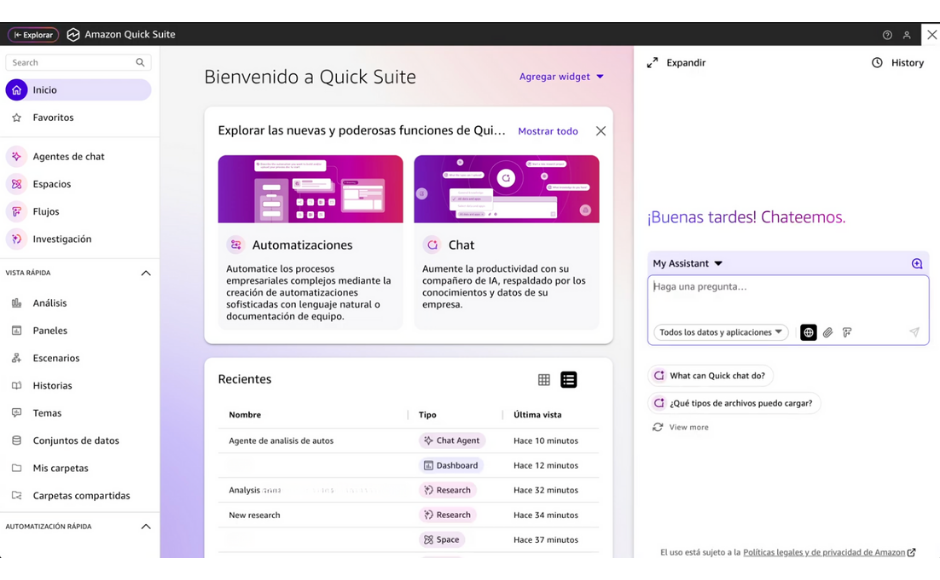This screenshot has width=940, height=580.
Task: Open Todos los datos y aplicaciones dropdown
Action: tap(720, 333)
